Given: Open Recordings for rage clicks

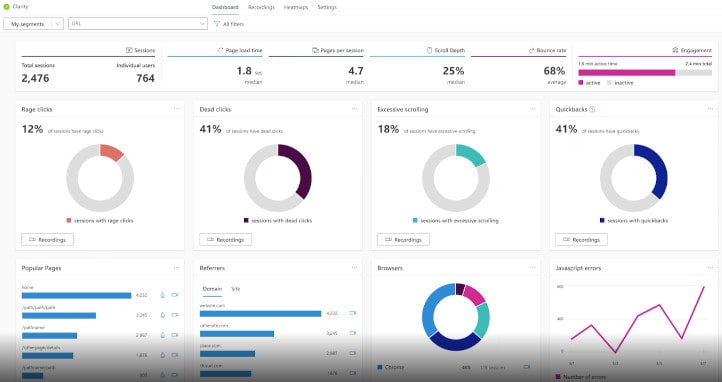Looking at the screenshot, I should [47, 240].
